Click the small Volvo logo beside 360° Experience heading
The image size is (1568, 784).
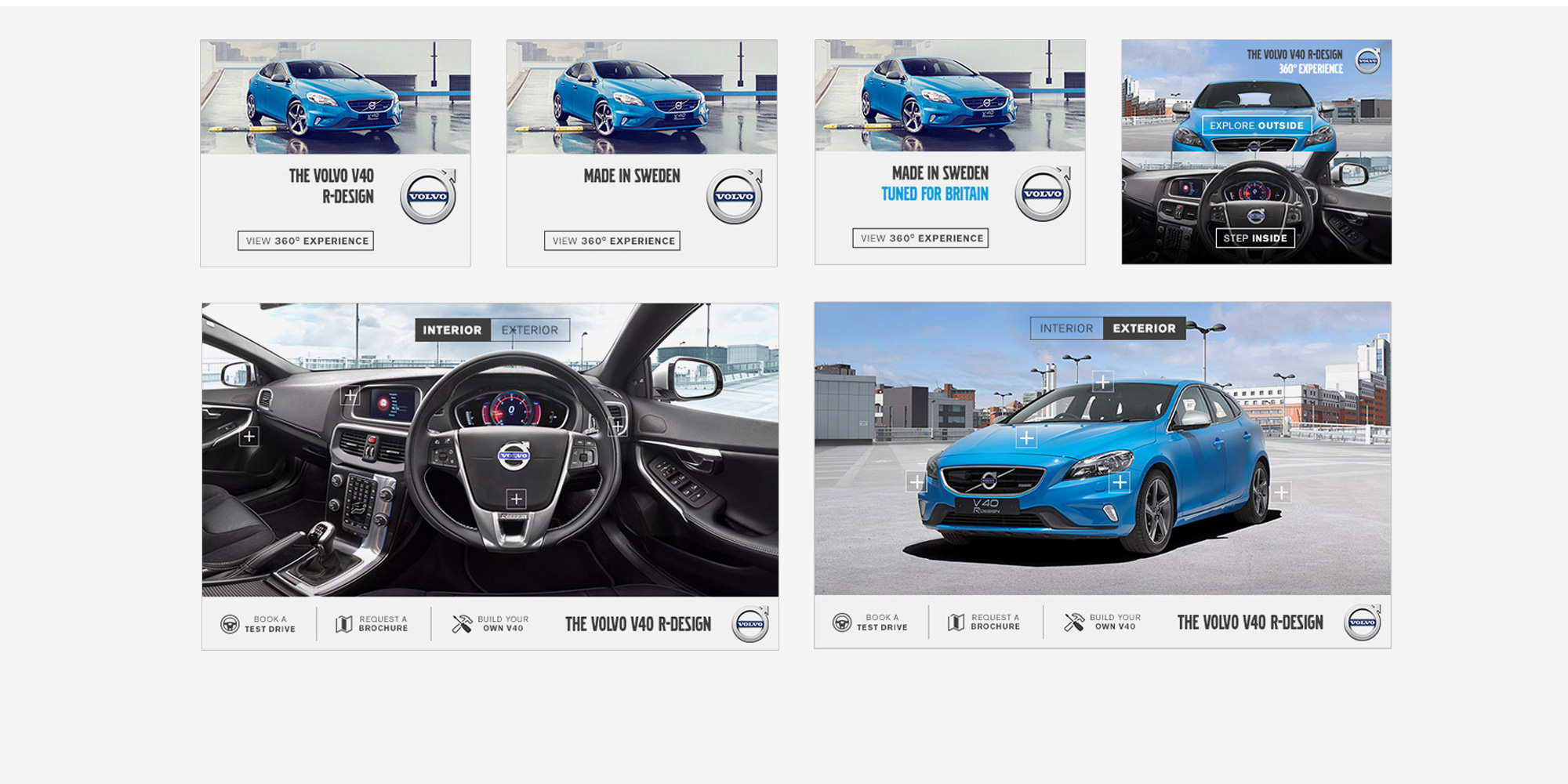pos(1368,60)
